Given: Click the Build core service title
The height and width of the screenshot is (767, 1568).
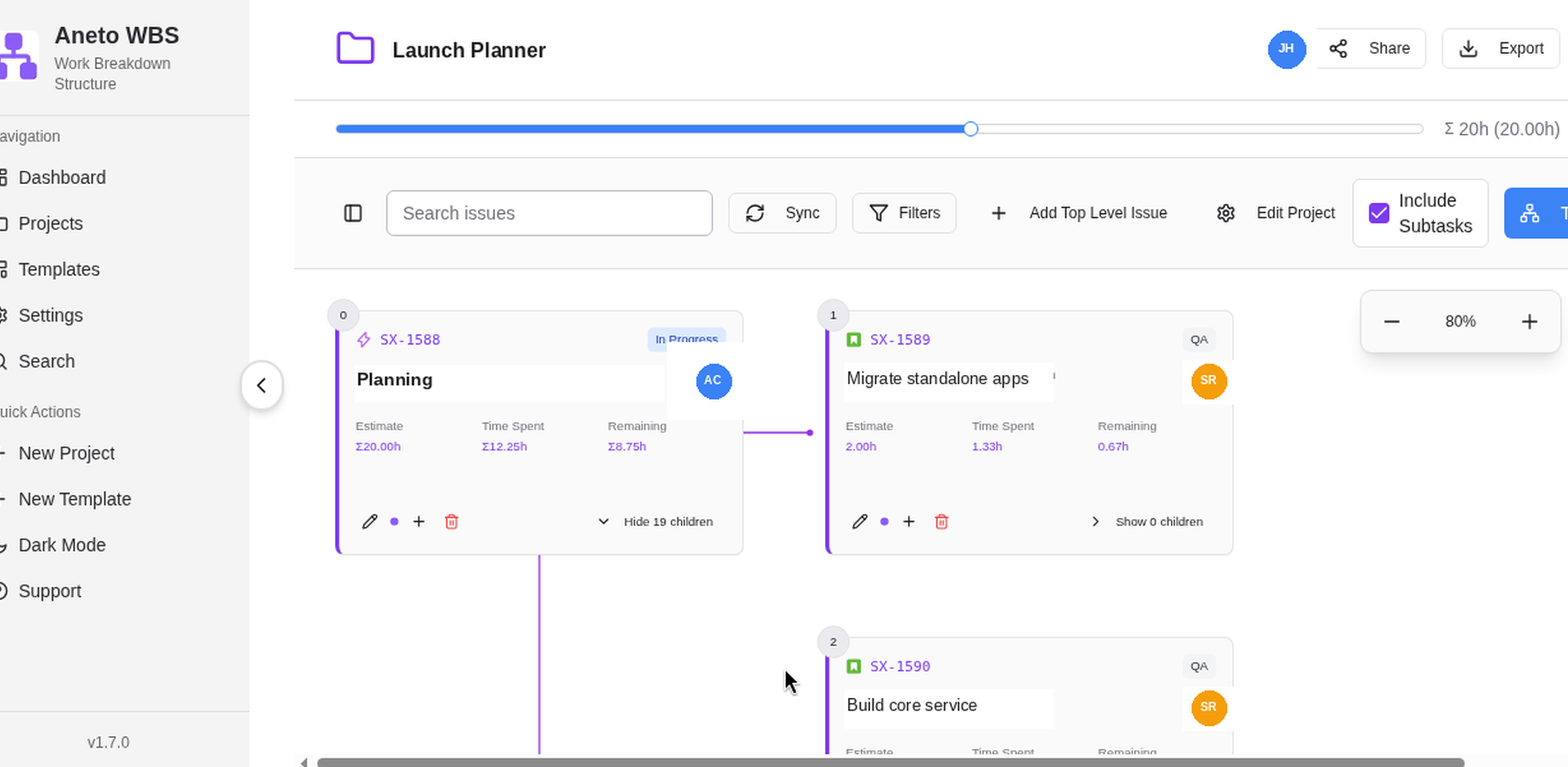Looking at the screenshot, I should (912, 706).
